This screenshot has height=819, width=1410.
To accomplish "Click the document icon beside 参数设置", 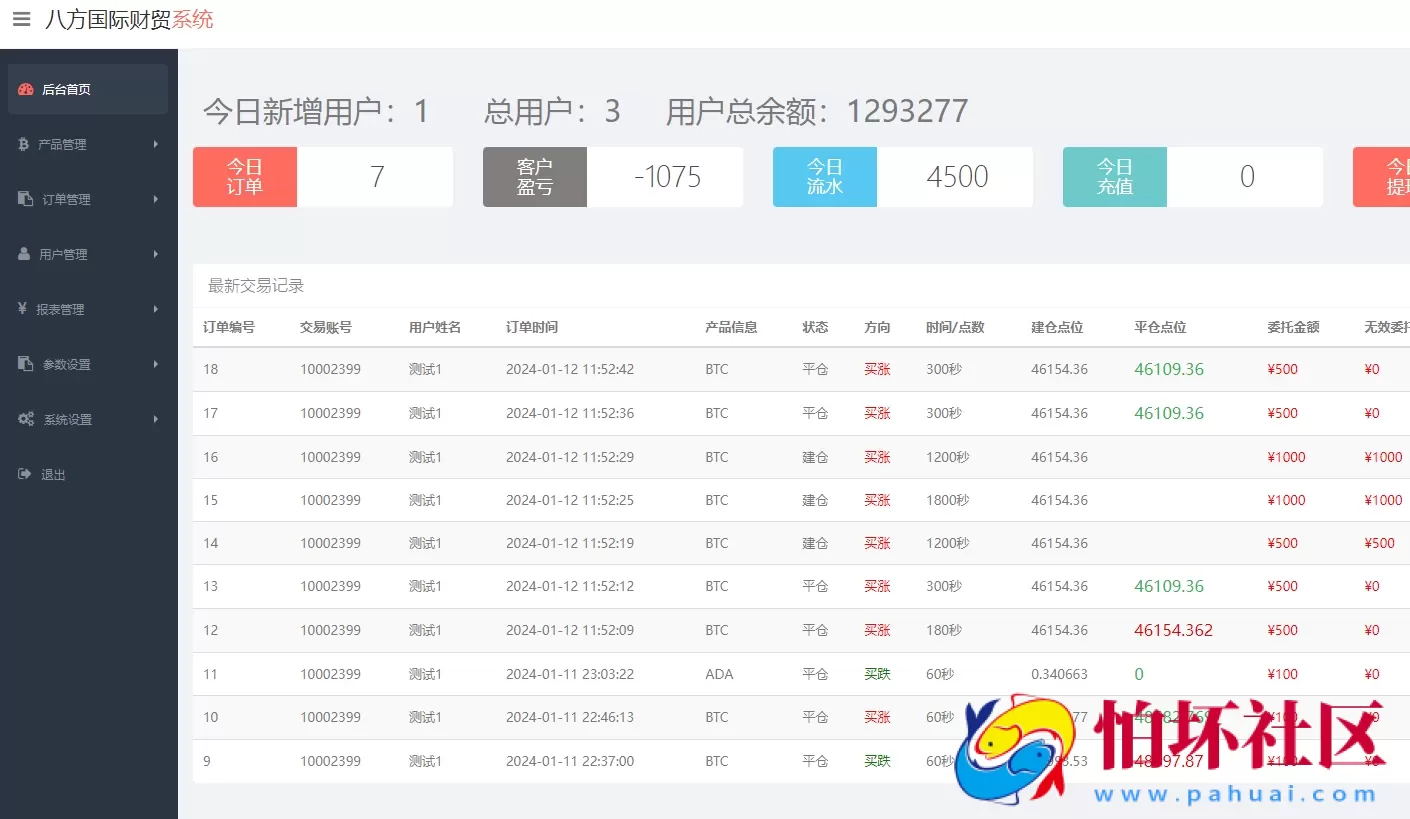I will click(24, 364).
